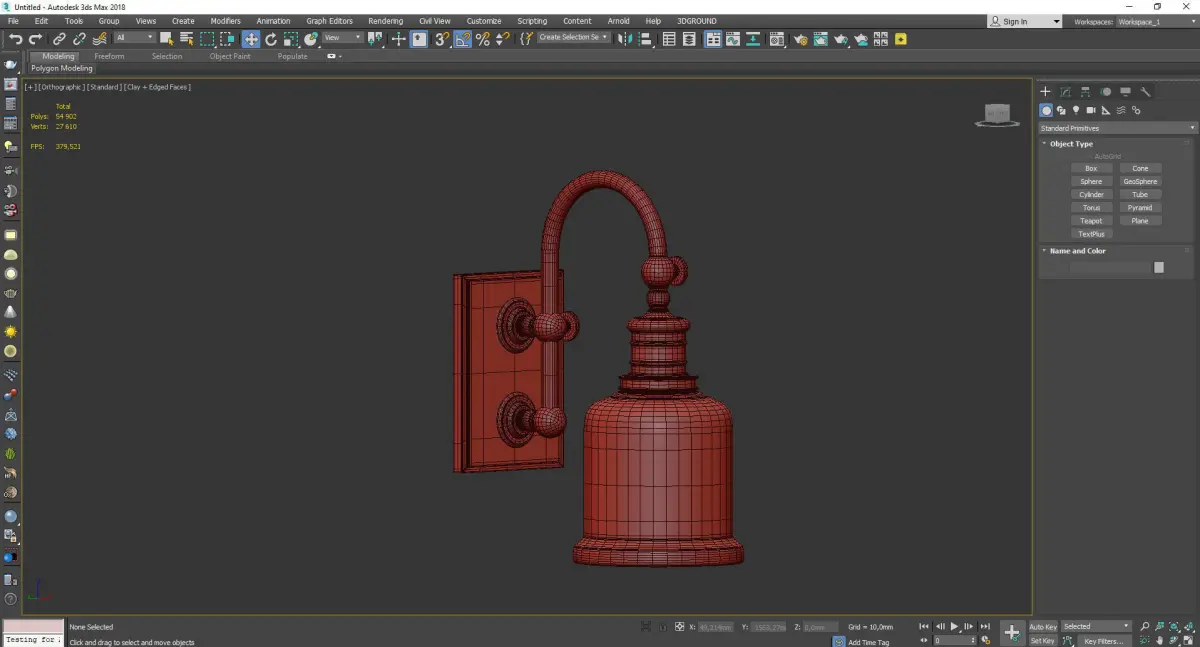
Task: Go to the end frame button
Action: (985, 627)
